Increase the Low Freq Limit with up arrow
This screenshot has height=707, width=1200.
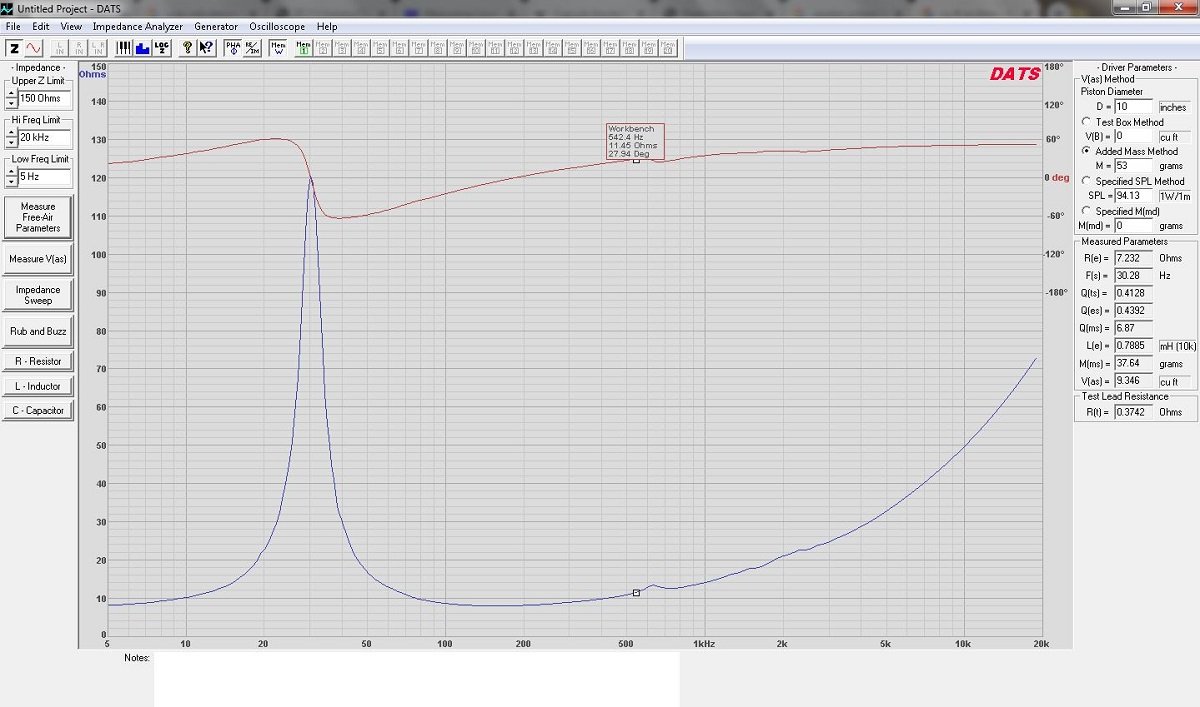tap(12, 173)
